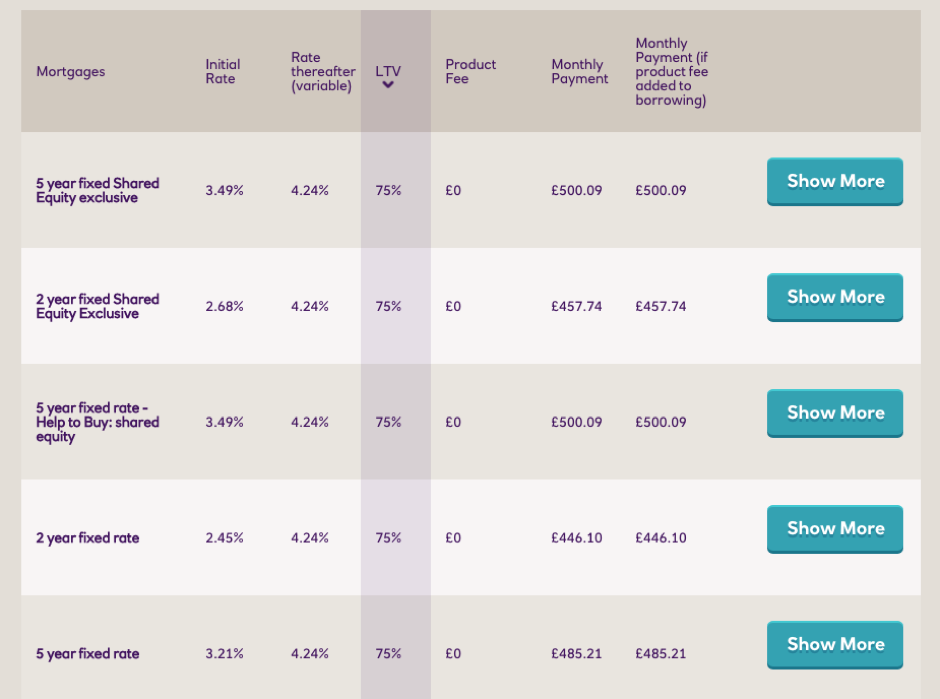Show more for 2 year fixed Shared Equity Exclusive
This screenshot has height=699, width=940.
834,297
